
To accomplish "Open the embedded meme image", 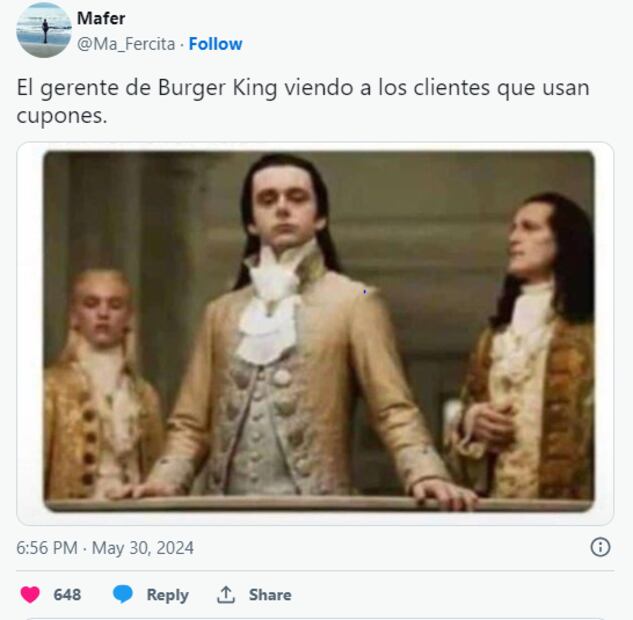I will pyautogui.click(x=319, y=331).
